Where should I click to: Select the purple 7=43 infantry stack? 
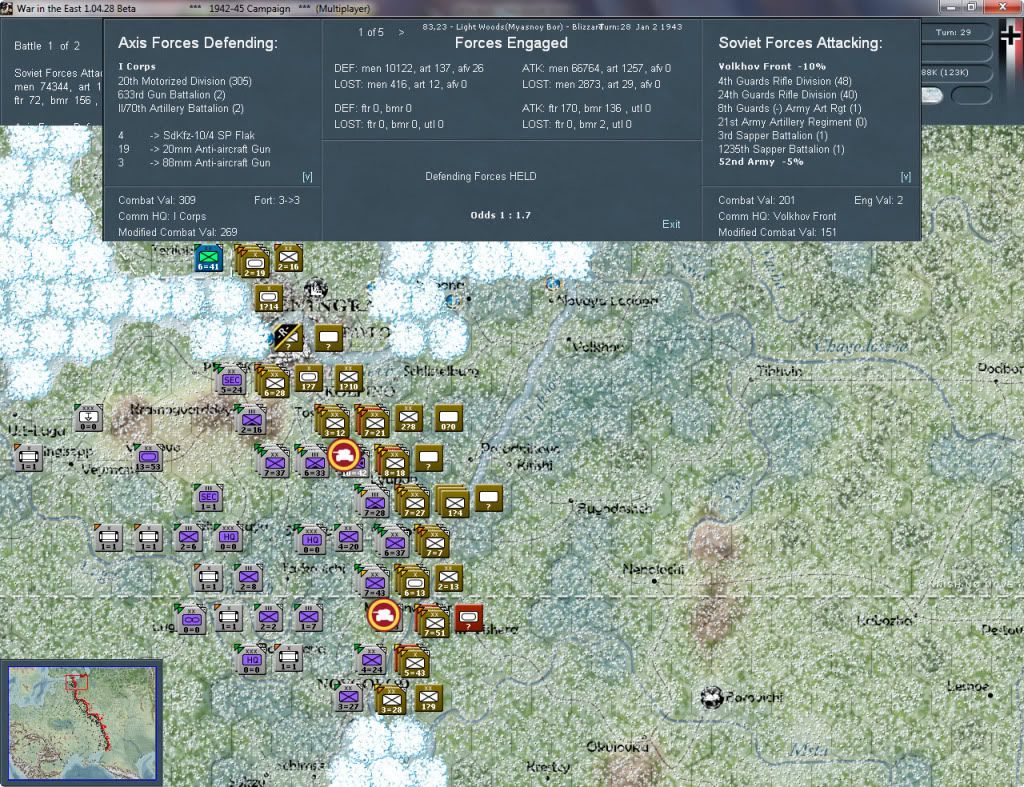tap(373, 581)
